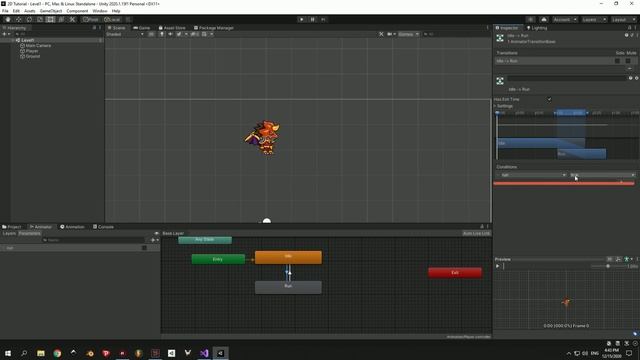Select the Any State node

coord(205,240)
